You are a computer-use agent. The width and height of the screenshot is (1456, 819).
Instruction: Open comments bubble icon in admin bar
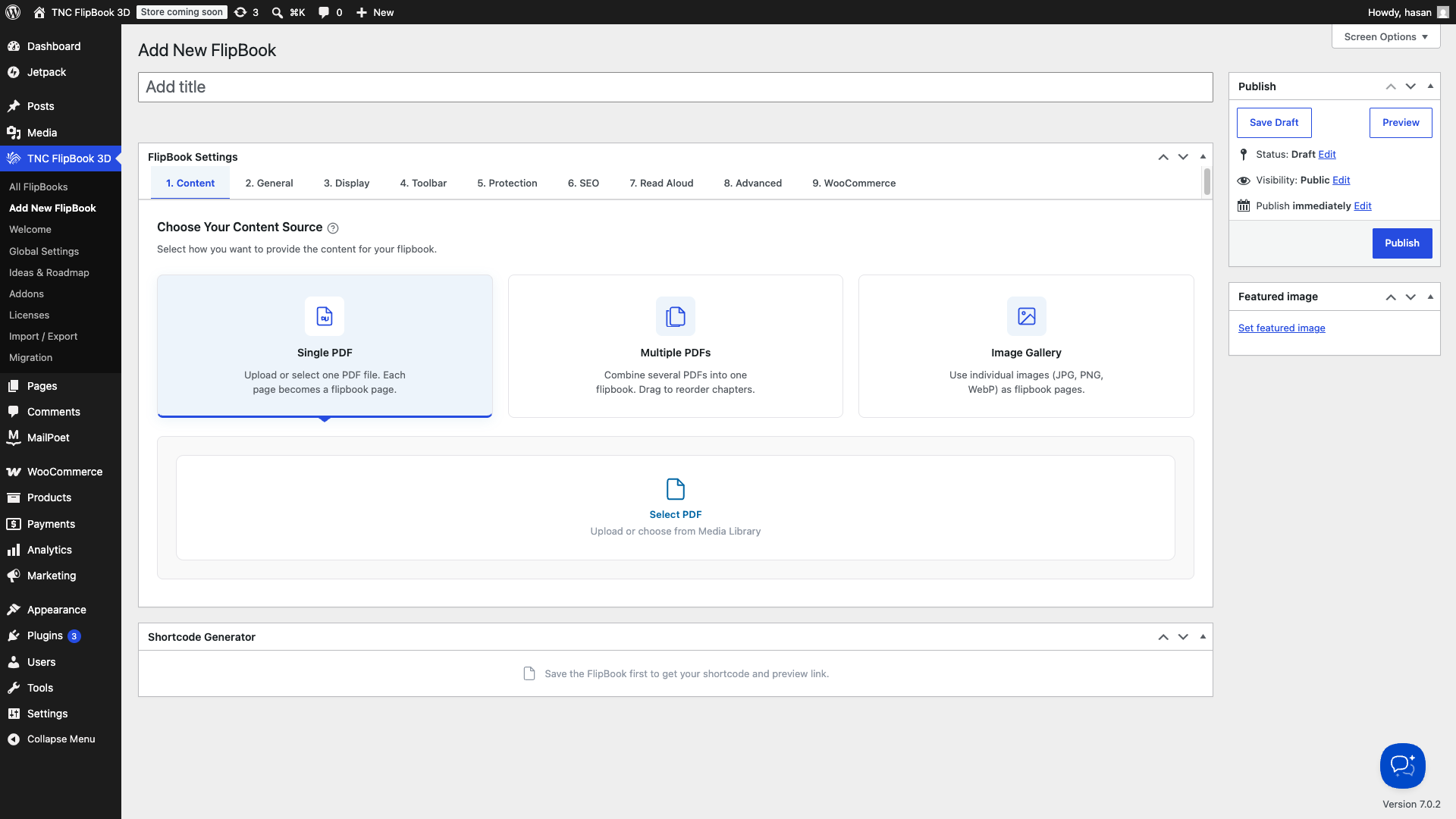pos(324,12)
